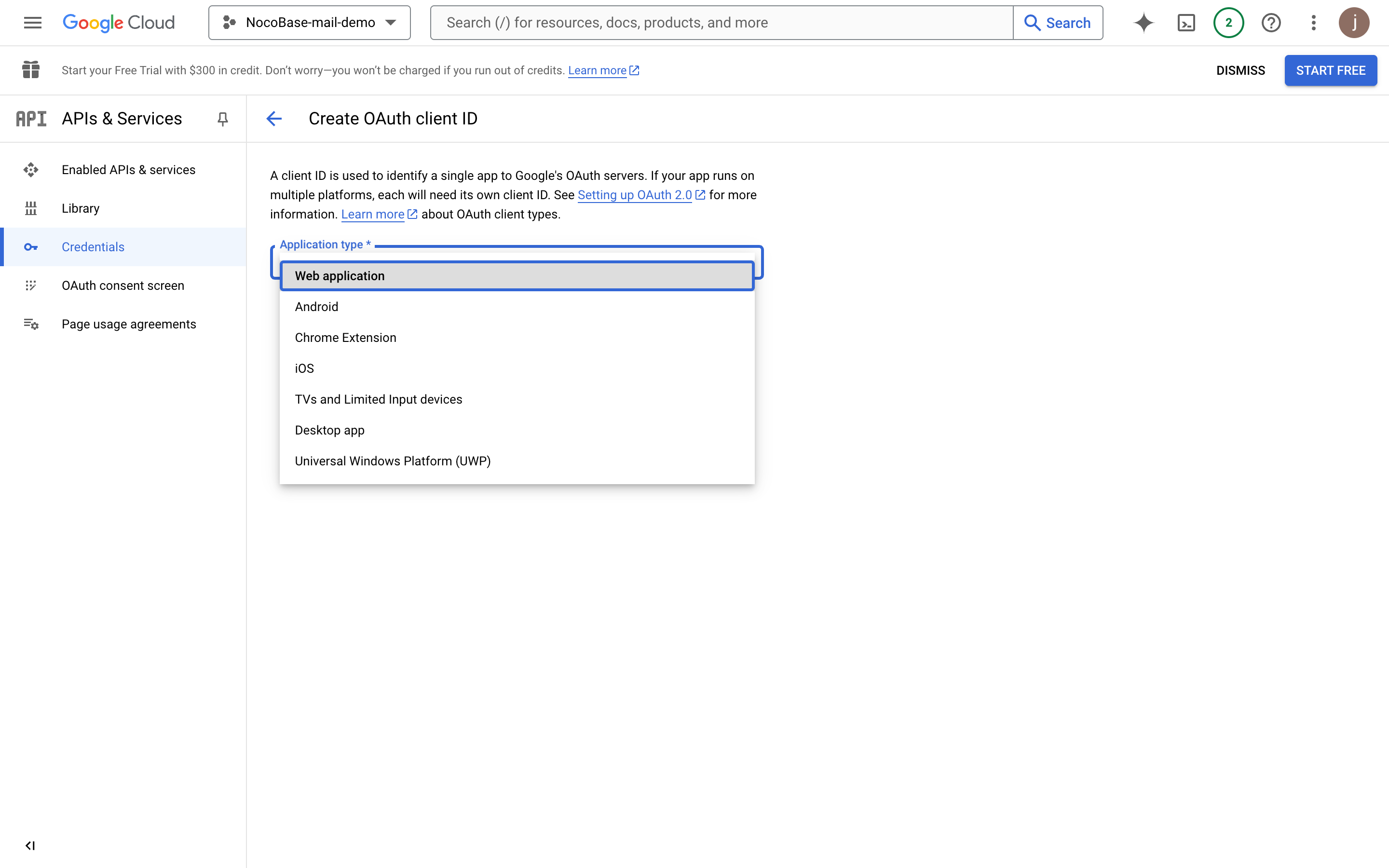Open the help question mark menu
Image resolution: width=1389 pixels, height=868 pixels.
click(1271, 22)
